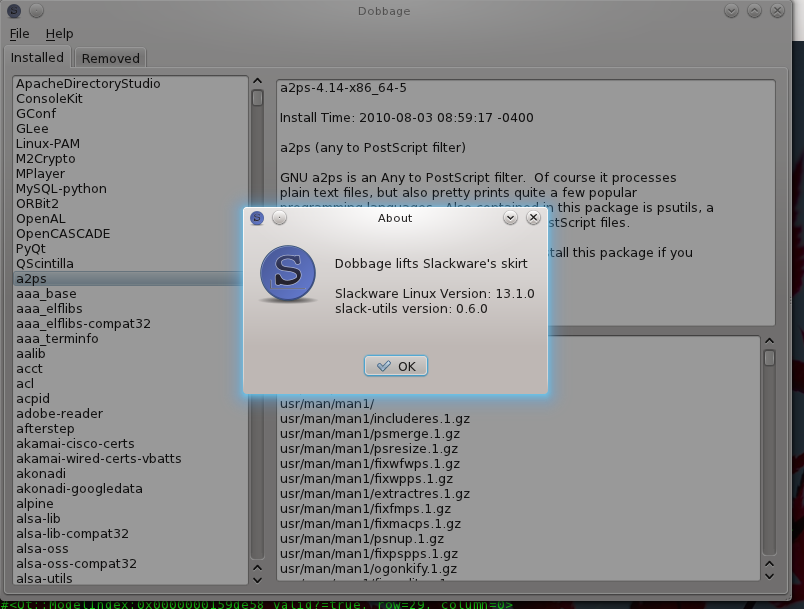804x609 pixels.
Task: Switch to the Removed tab
Action: (x=111, y=58)
